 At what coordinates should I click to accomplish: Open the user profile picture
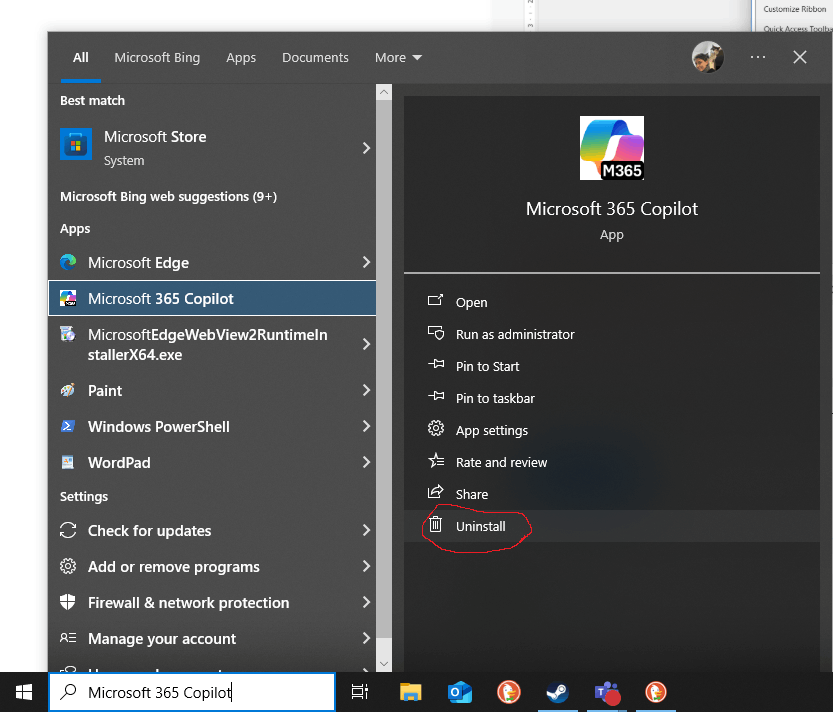(708, 57)
